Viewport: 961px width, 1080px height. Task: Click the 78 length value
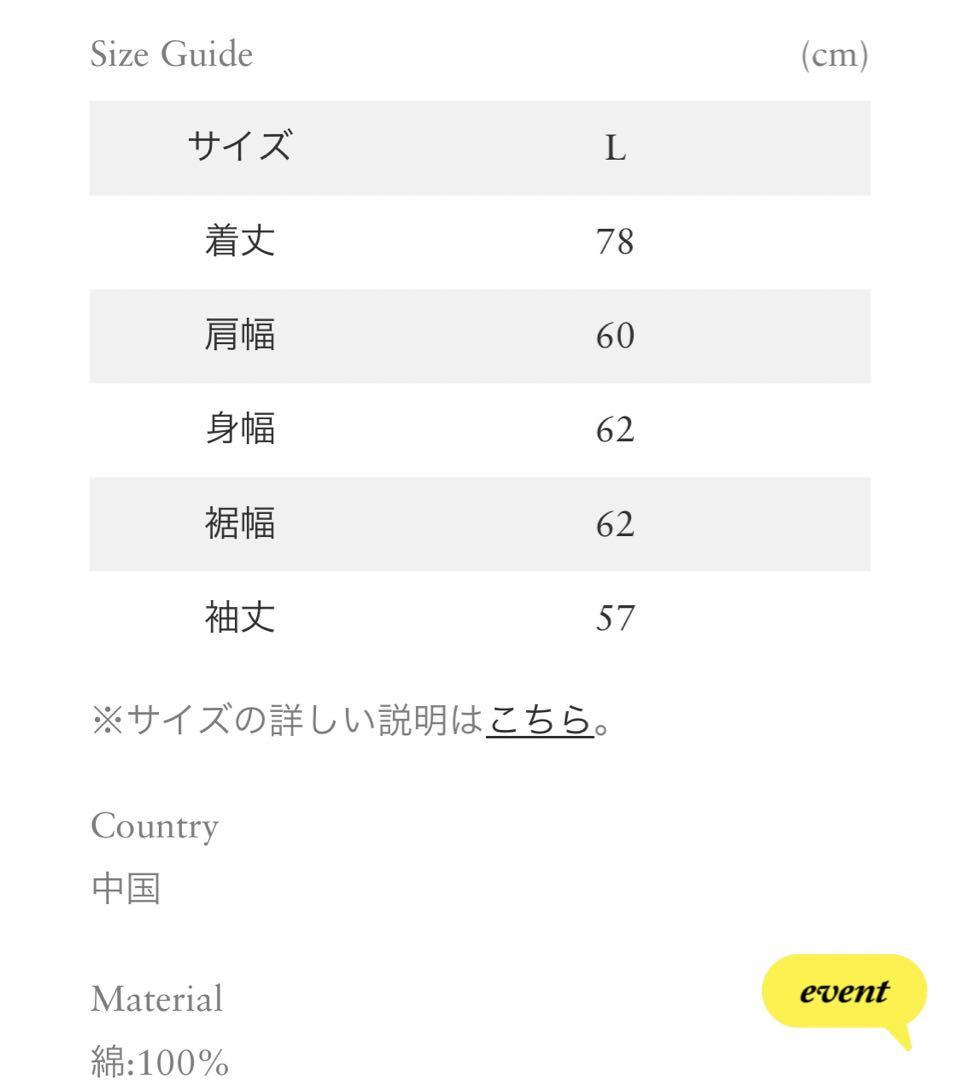click(614, 242)
